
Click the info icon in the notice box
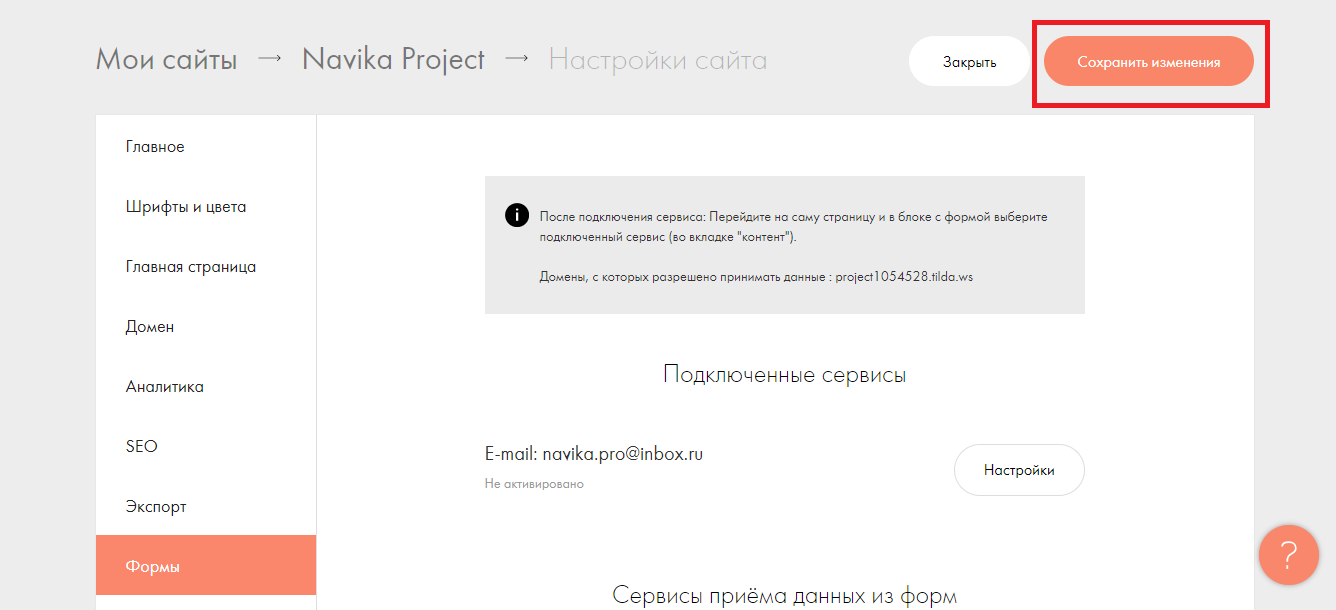click(x=516, y=216)
